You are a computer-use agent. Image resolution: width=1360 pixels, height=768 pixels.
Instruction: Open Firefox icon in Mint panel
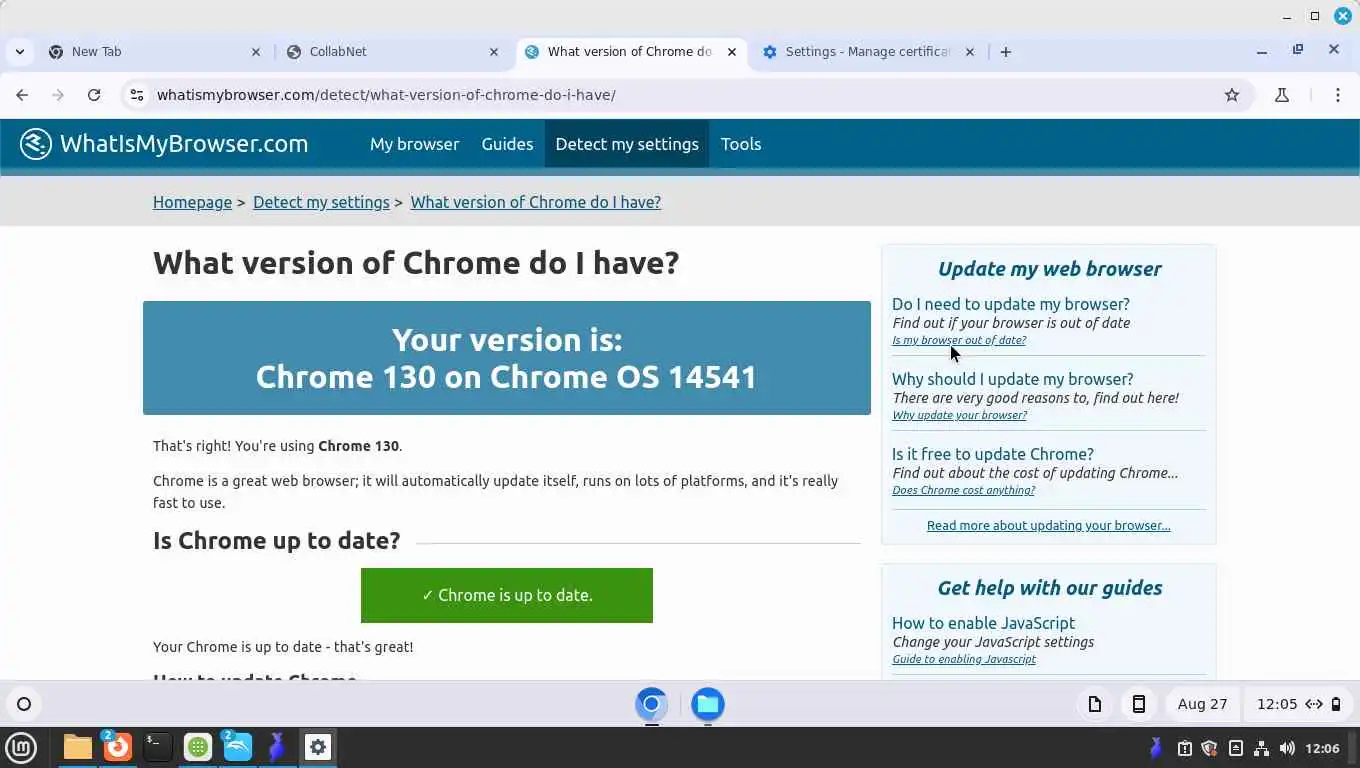(118, 747)
